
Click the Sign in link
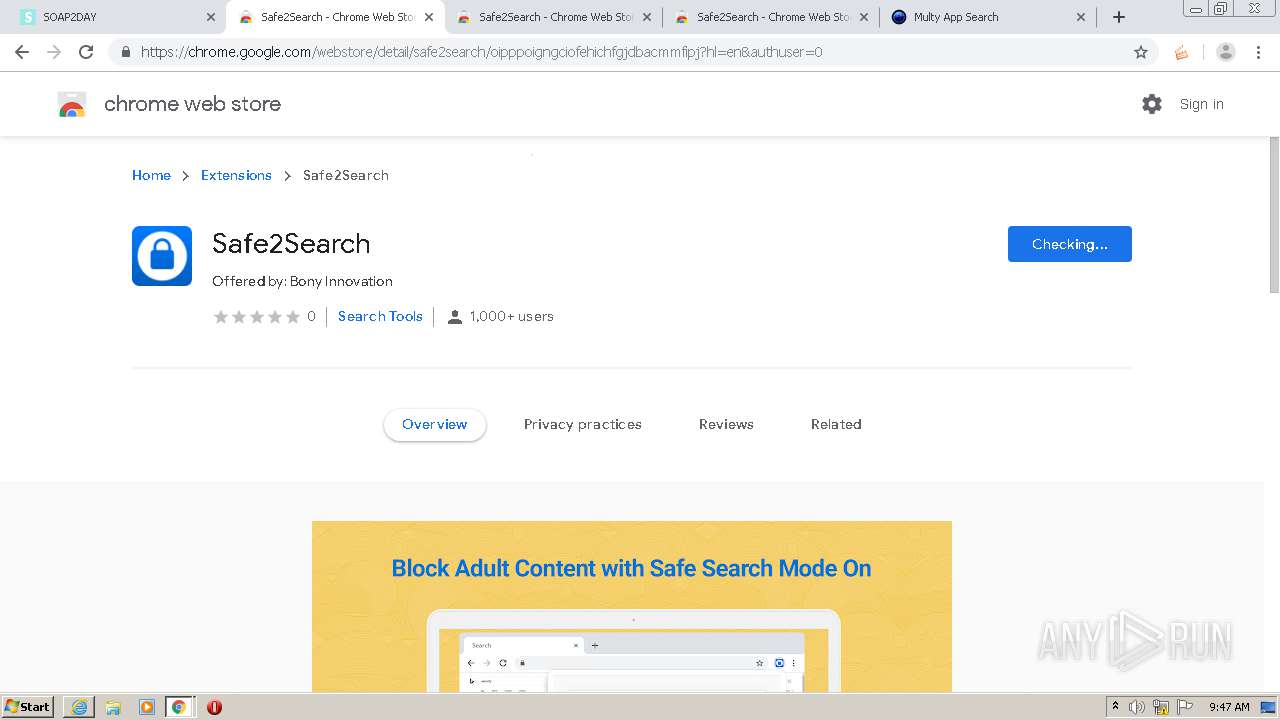(x=1201, y=104)
